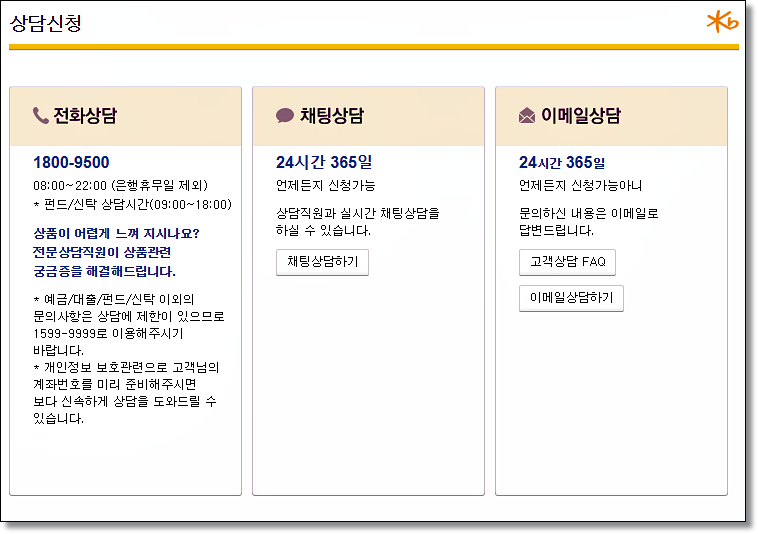Click 언제든지 신청가능 in the chat card

click(325, 186)
